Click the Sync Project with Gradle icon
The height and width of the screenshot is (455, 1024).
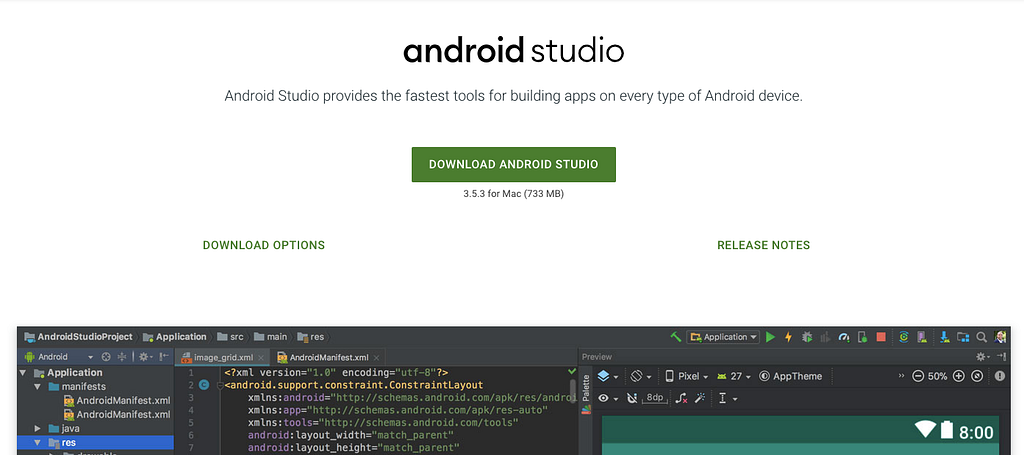point(904,337)
